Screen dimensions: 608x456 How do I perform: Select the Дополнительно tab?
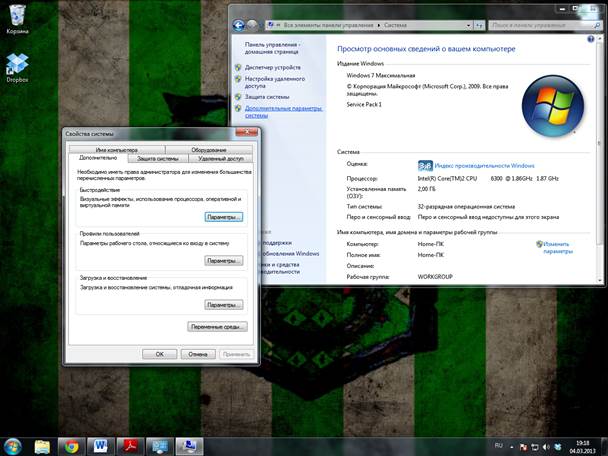click(x=98, y=158)
